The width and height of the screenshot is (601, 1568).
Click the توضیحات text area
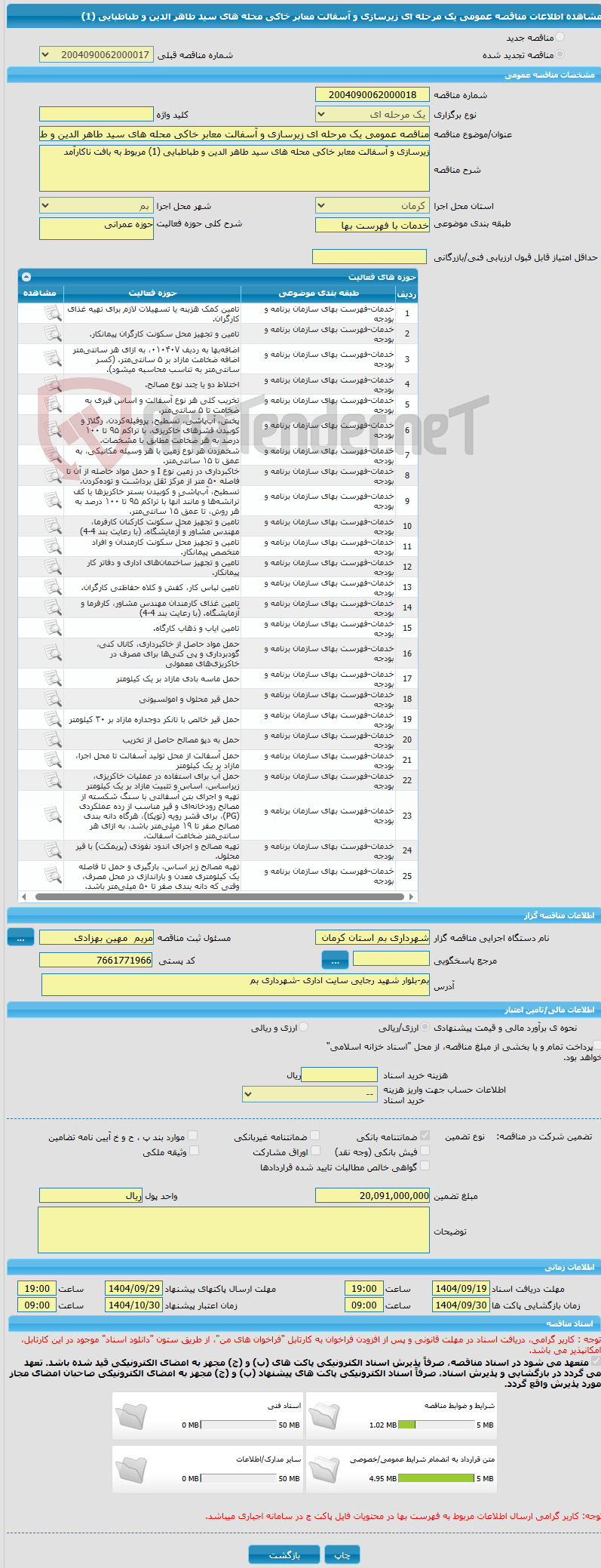(x=234, y=1230)
